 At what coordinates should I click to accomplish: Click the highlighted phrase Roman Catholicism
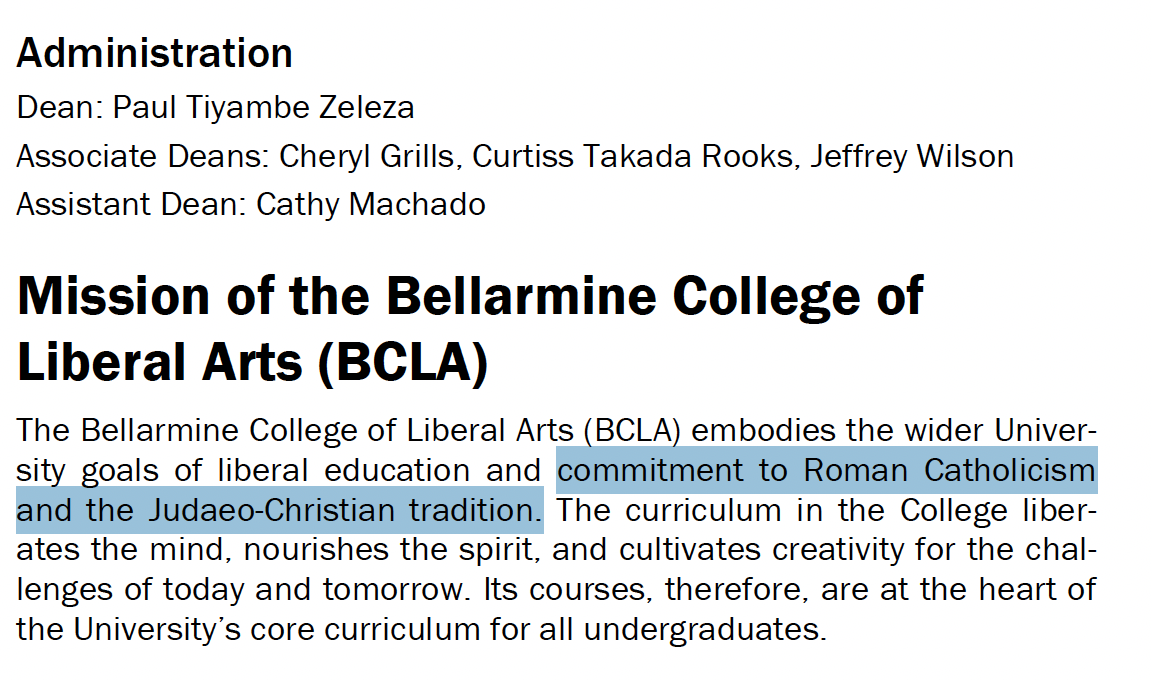click(x=949, y=470)
